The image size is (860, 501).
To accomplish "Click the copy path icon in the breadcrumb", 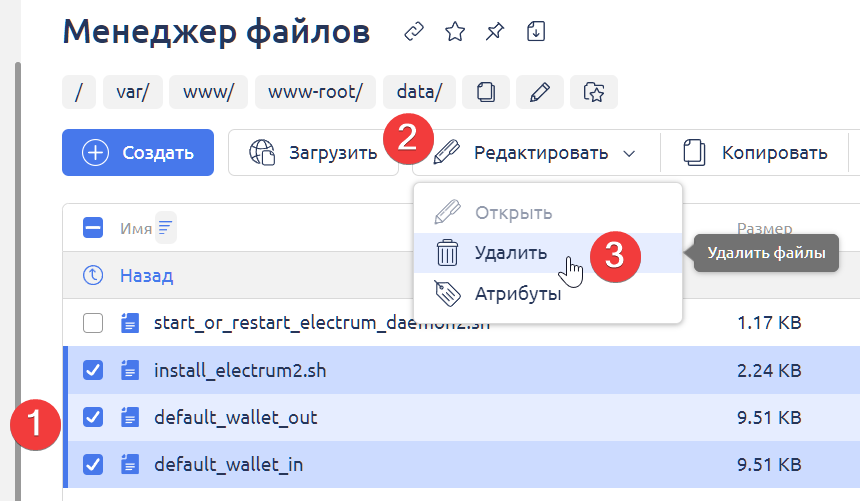I will point(487,92).
